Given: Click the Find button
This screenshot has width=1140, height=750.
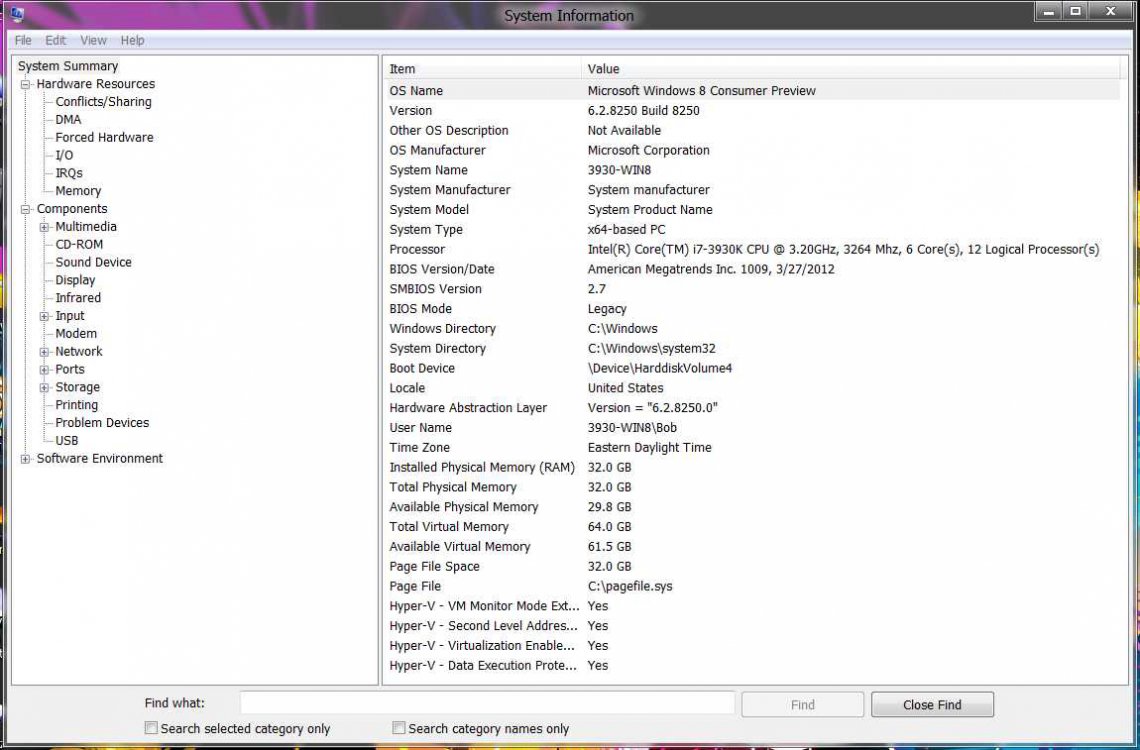Looking at the screenshot, I should [x=803, y=704].
